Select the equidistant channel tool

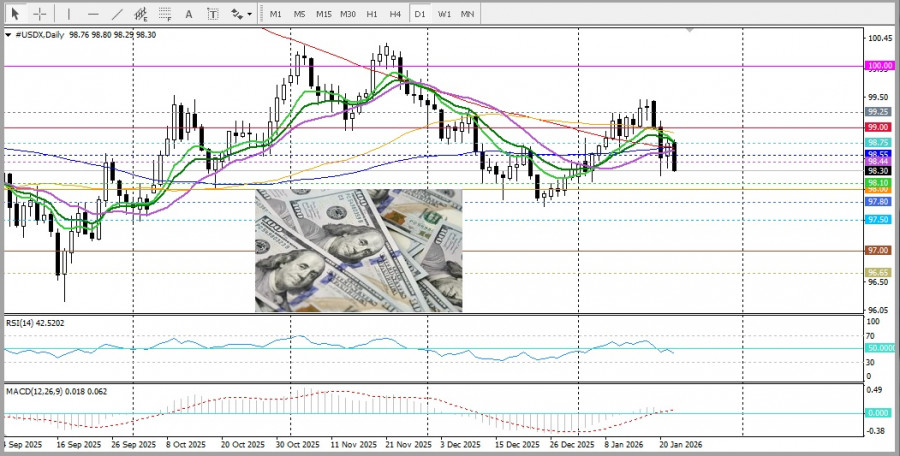(x=141, y=14)
